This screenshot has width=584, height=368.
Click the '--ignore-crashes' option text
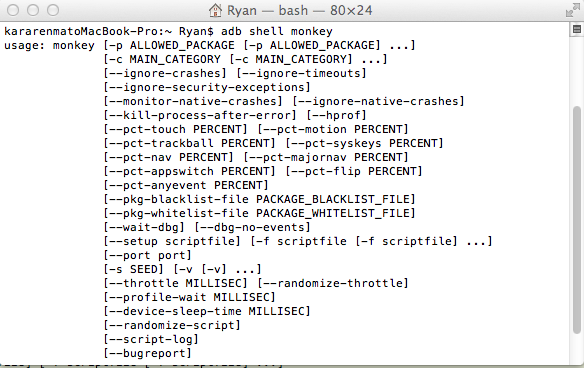165,73
